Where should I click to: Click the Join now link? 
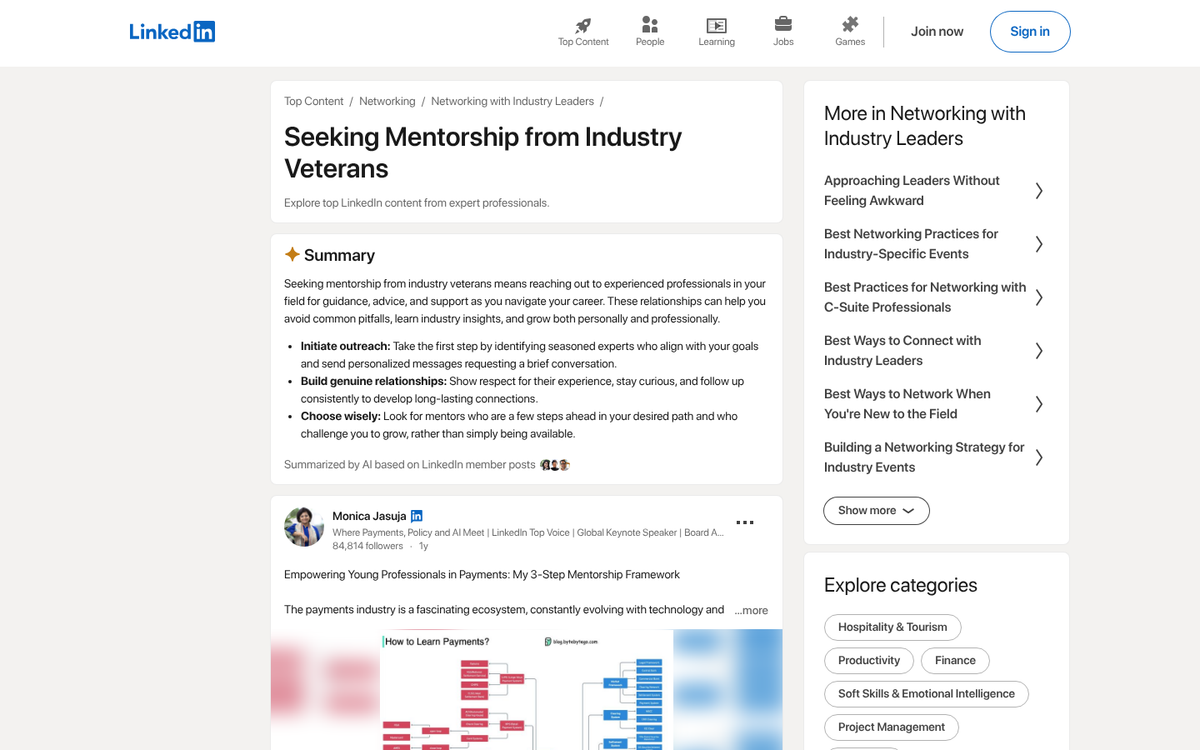coord(937,32)
